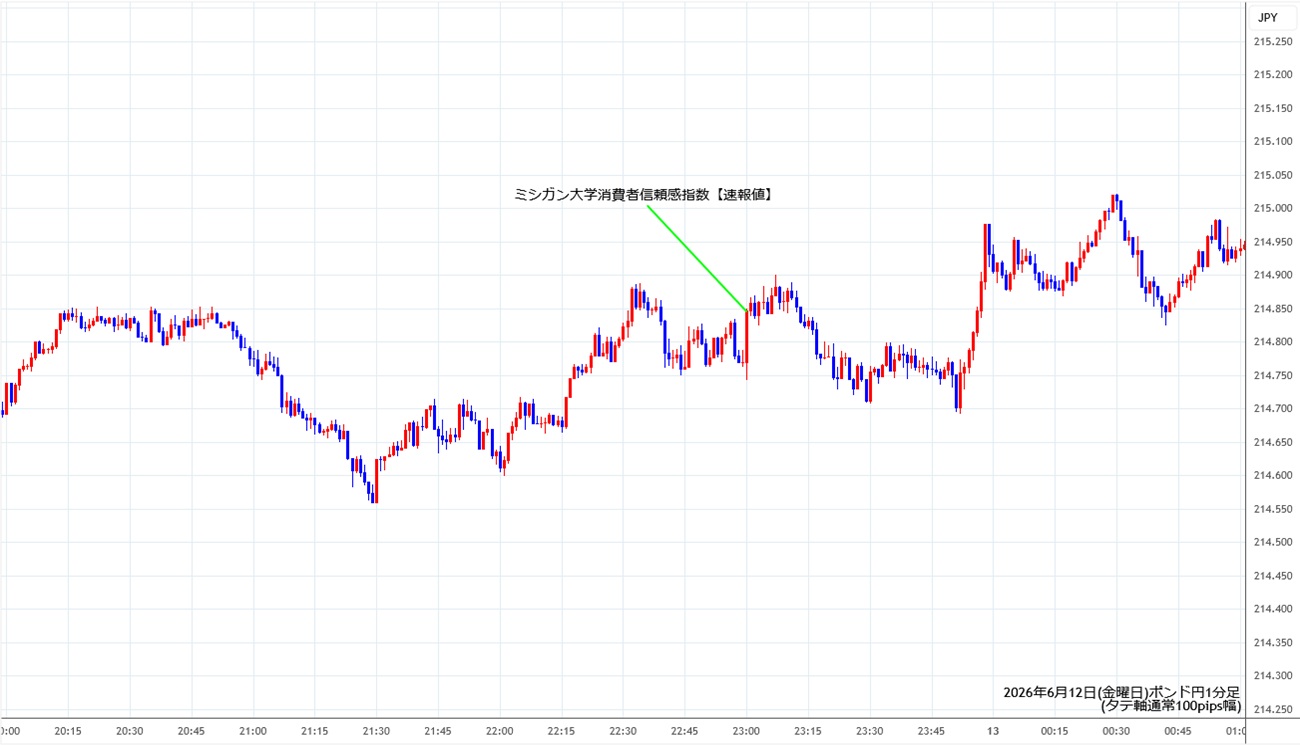Click the 23:00 time axis label
The width and height of the screenshot is (1300, 745).
pyautogui.click(x=747, y=731)
